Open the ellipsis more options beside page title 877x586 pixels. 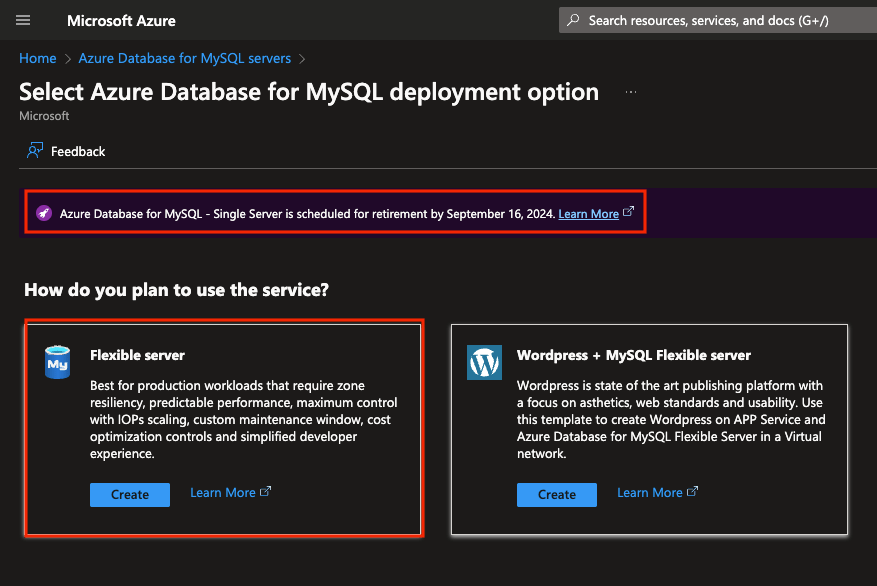coord(631,92)
